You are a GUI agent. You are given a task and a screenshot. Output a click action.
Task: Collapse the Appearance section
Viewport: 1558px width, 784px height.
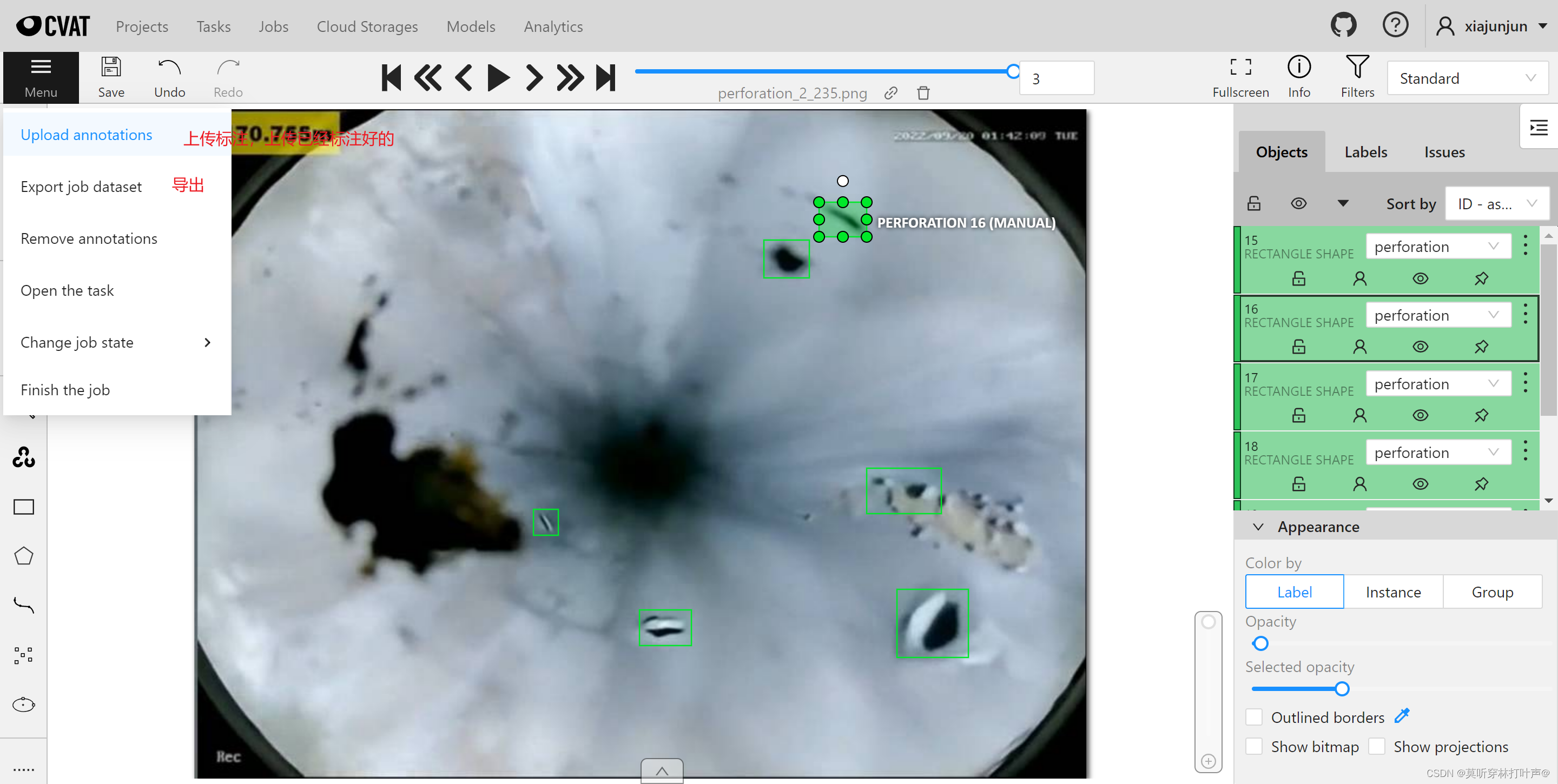[1258, 527]
